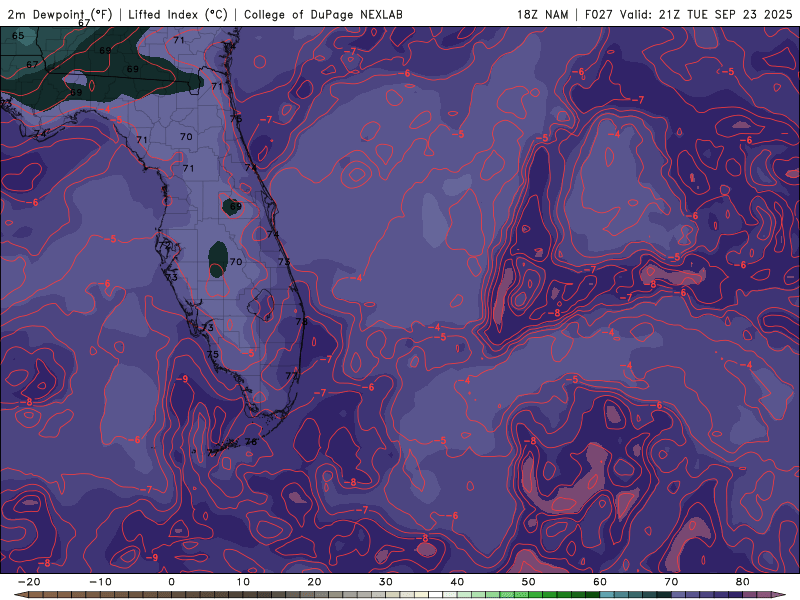
Task: Click the -20 label on the color scale
Action: (29, 582)
